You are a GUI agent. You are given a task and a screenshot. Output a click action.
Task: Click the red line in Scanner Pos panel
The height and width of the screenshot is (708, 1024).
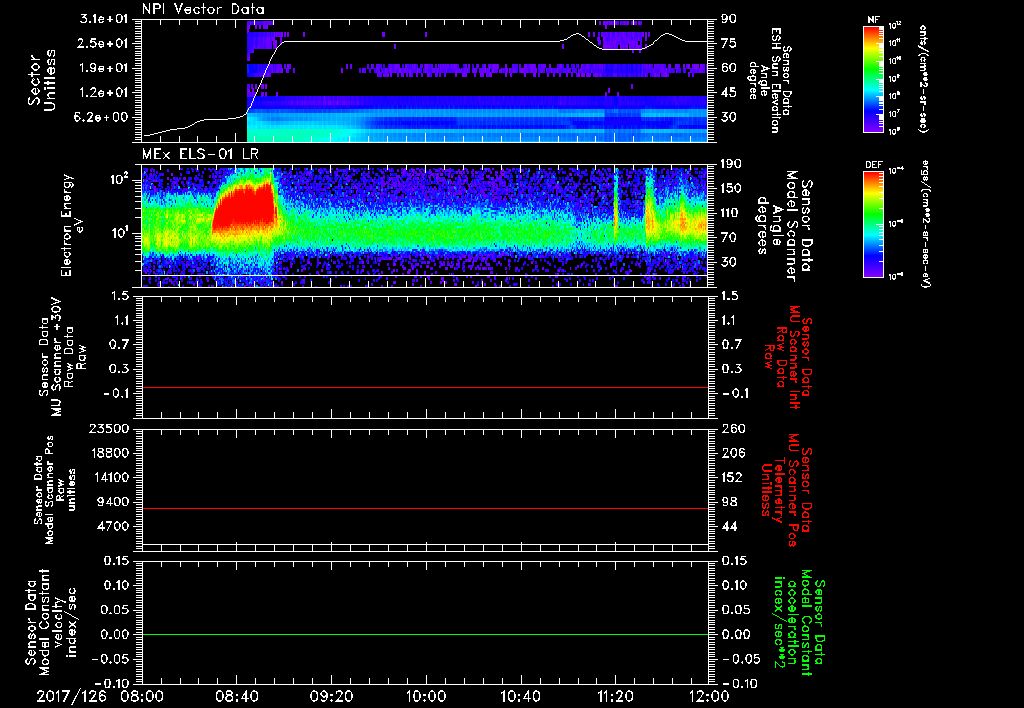pyautogui.click(x=424, y=508)
